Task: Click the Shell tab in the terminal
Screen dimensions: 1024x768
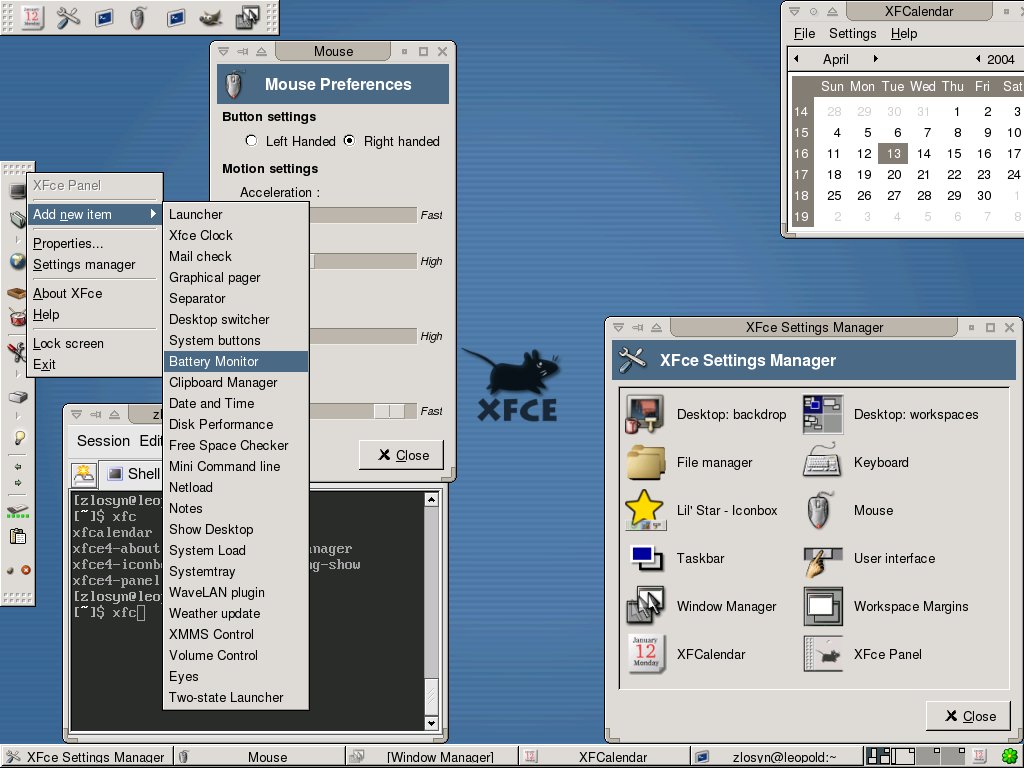Action: coord(134,474)
